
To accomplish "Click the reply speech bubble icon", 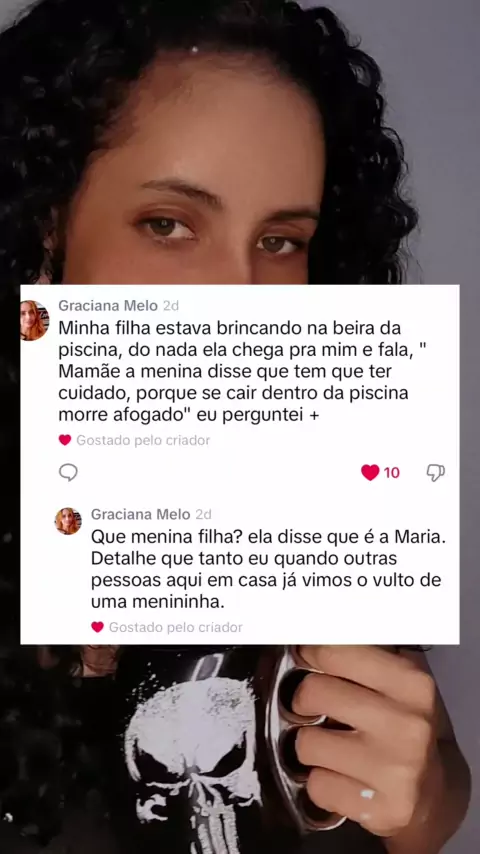I will point(68,472).
